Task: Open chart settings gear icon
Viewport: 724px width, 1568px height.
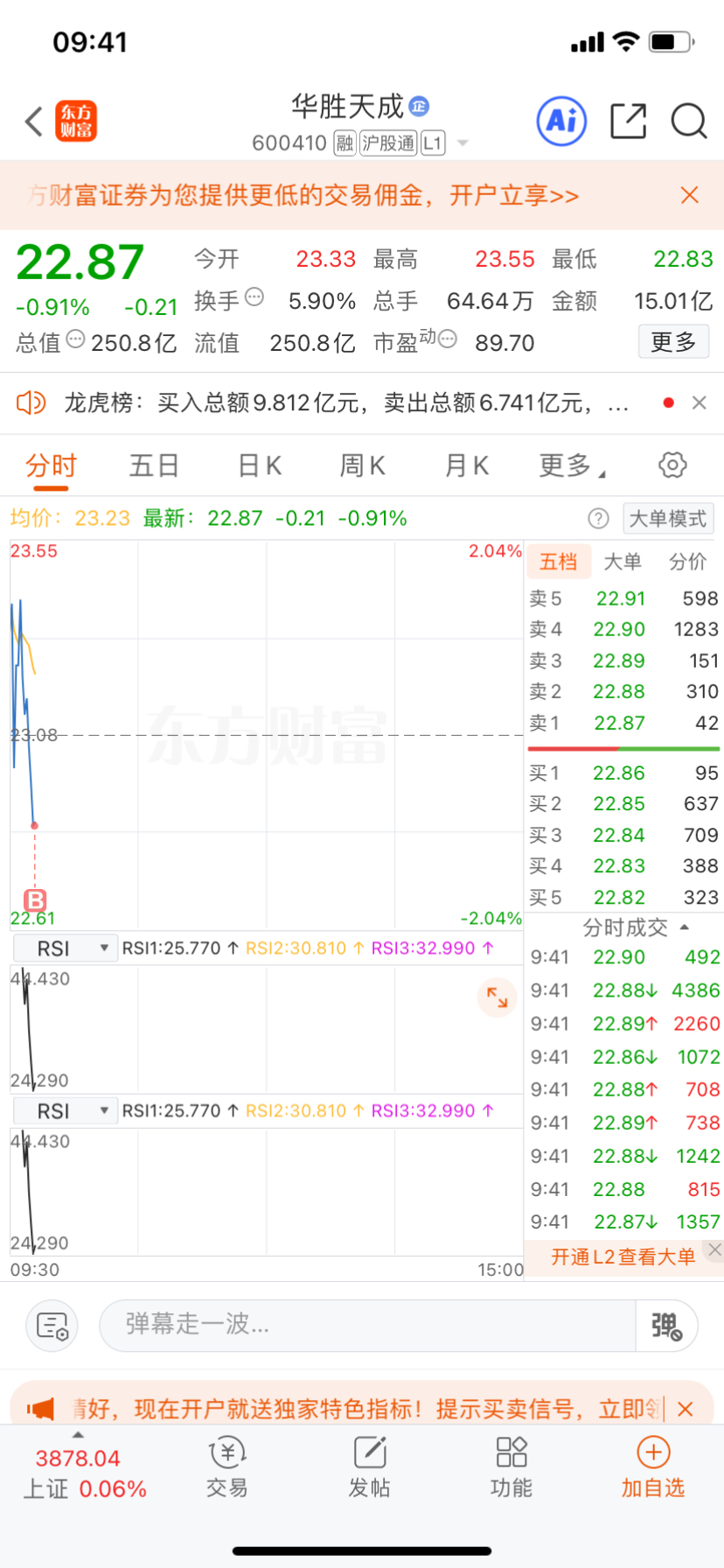Action: [672, 465]
